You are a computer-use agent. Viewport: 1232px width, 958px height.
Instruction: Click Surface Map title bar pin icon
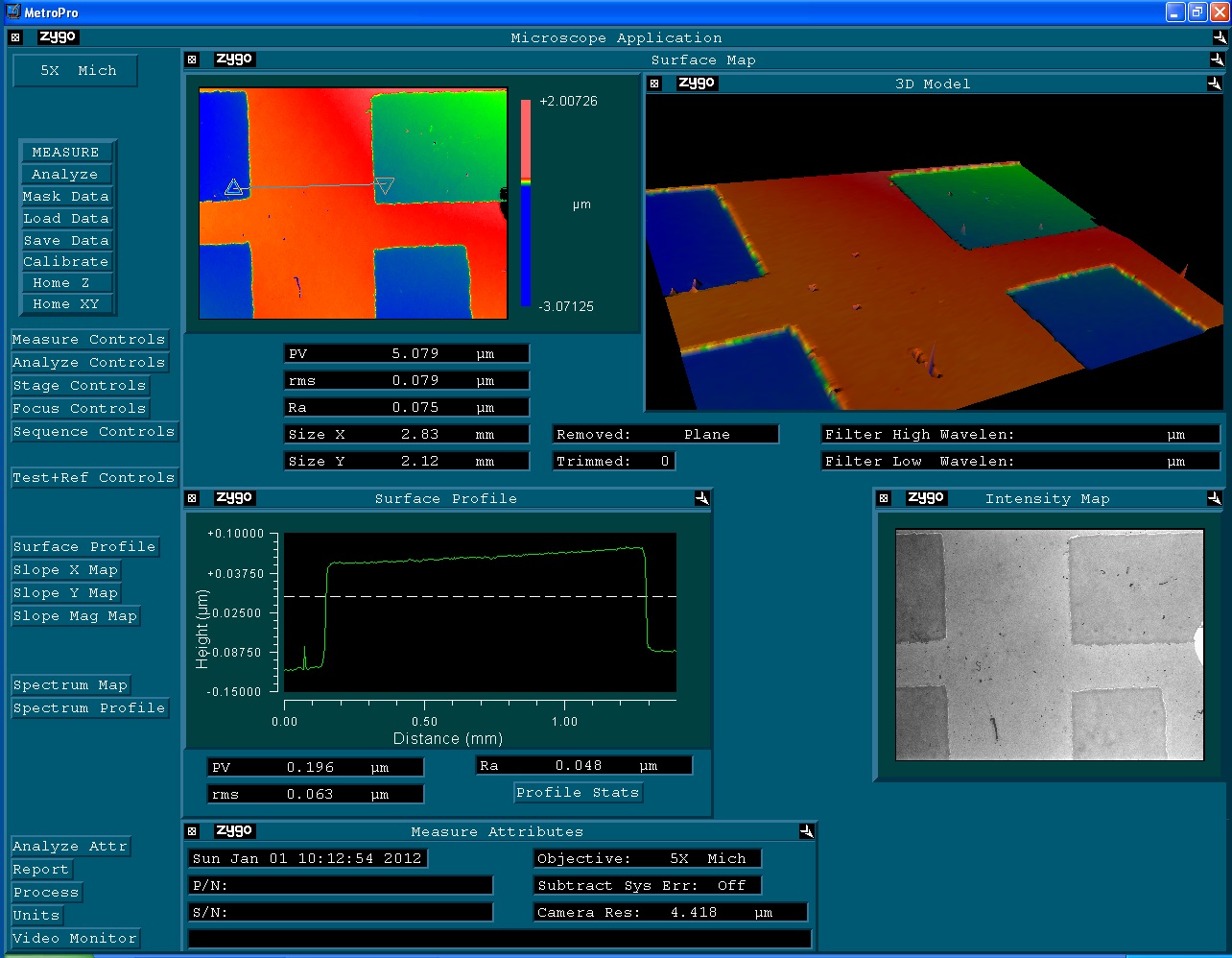tap(1217, 60)
